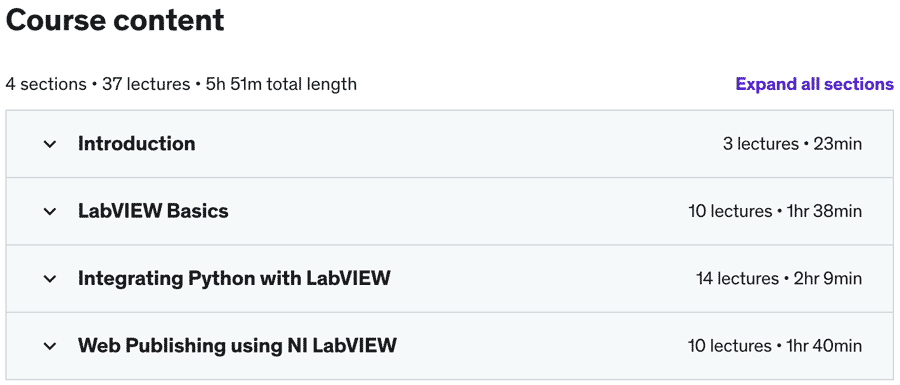This screenshot has height=385, width=900.
Task: Click the 37 lectures summary text
Action: point(146,84)
